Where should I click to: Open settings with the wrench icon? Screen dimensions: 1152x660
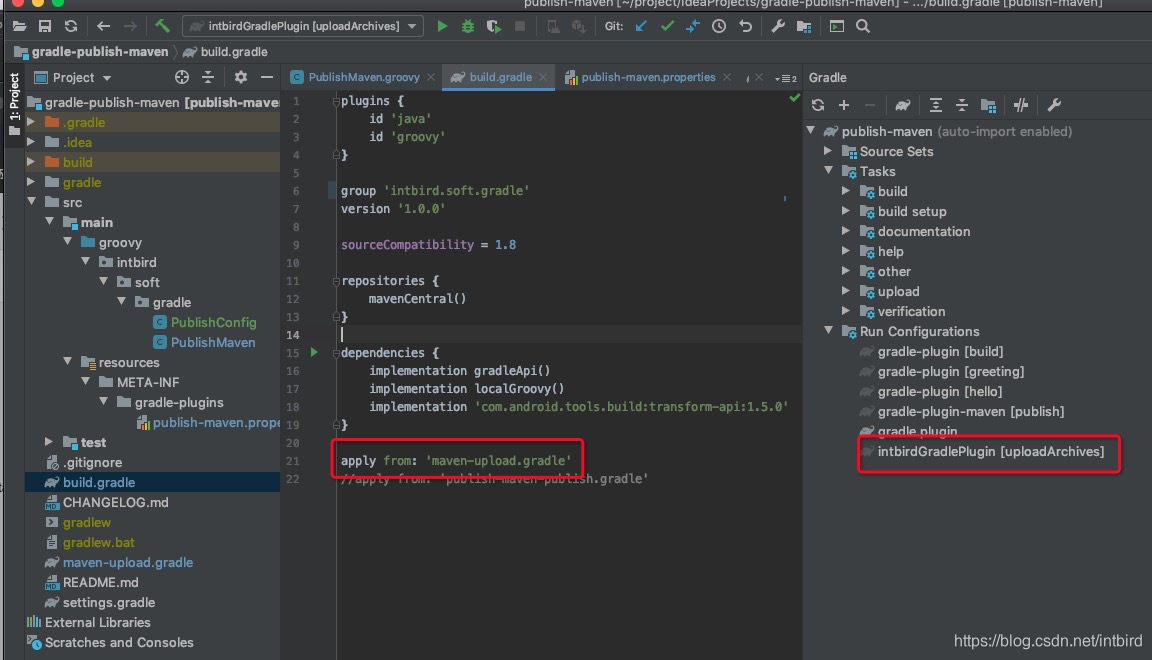click(777, 26)
